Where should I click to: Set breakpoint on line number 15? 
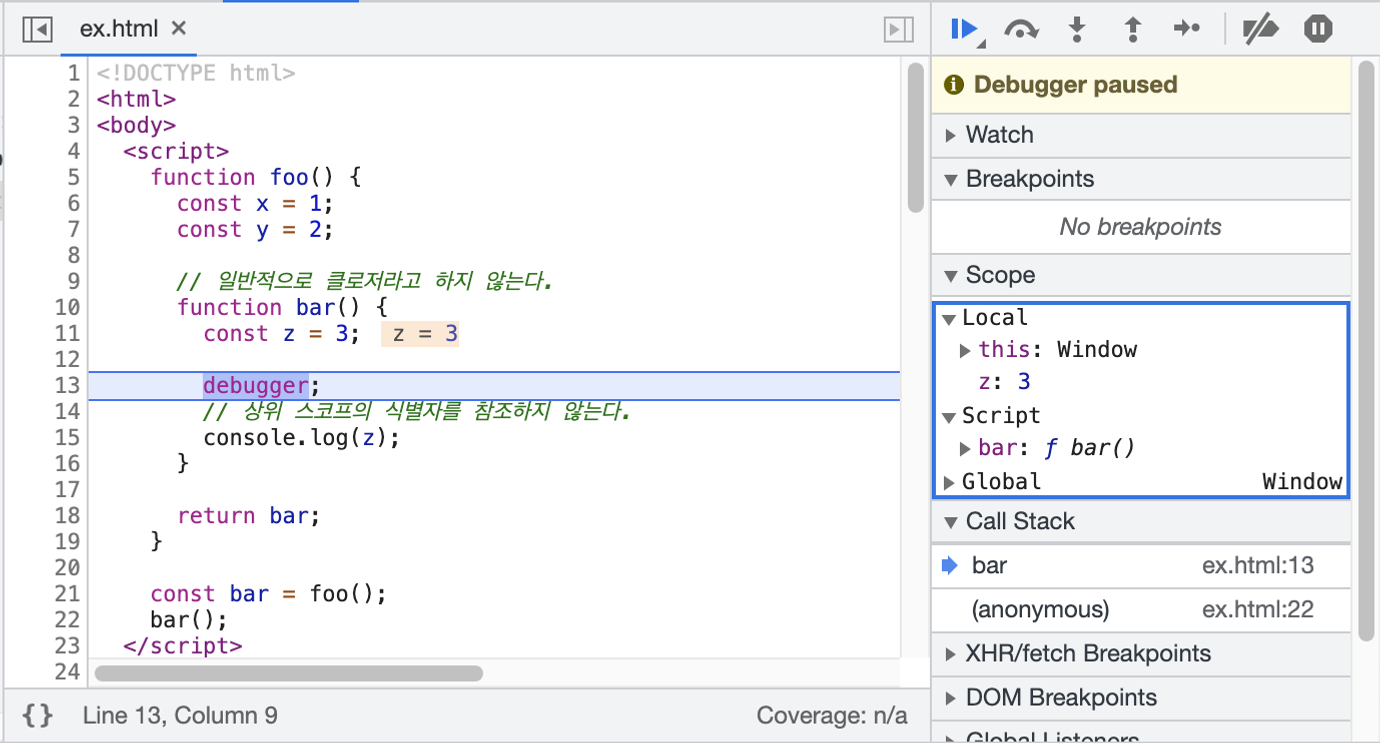67,438
